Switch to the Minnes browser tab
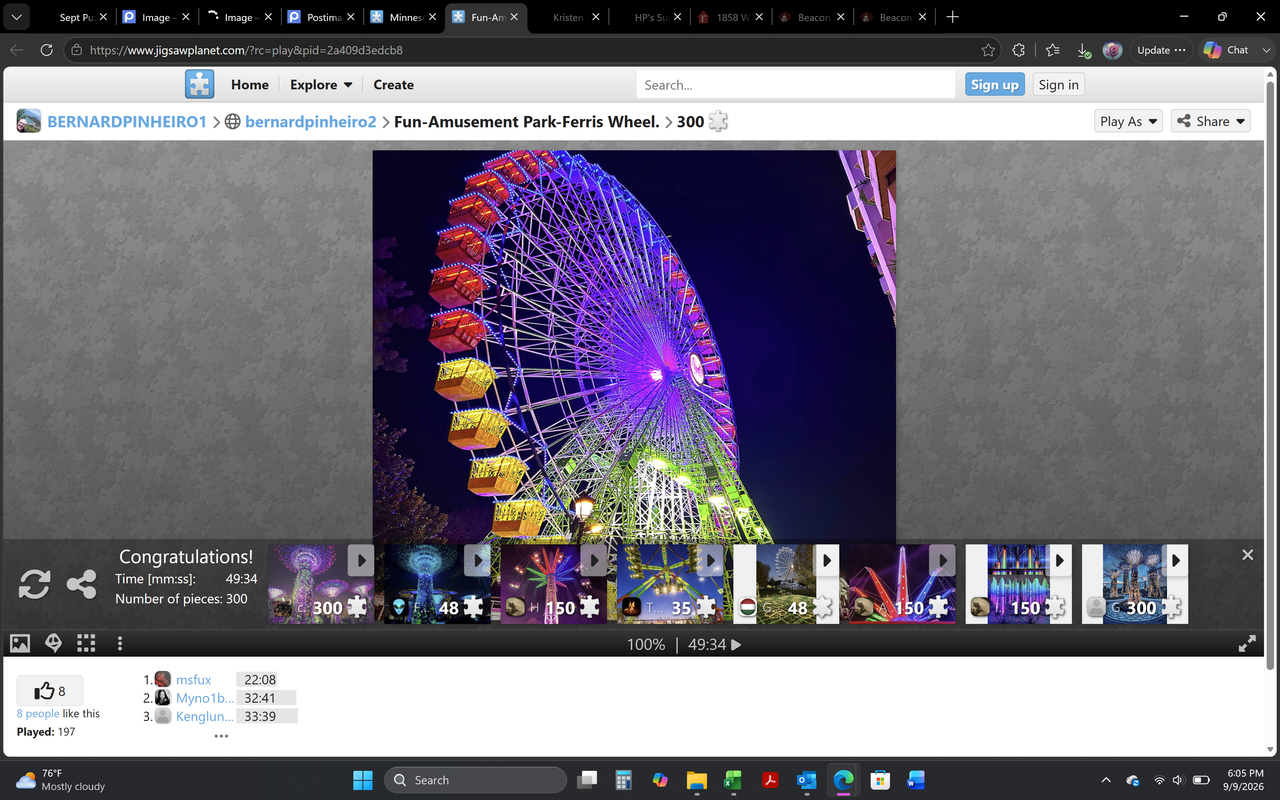The height and width of the screenshot is (800, 1280). pyautogui.click(x=402, y=17)
